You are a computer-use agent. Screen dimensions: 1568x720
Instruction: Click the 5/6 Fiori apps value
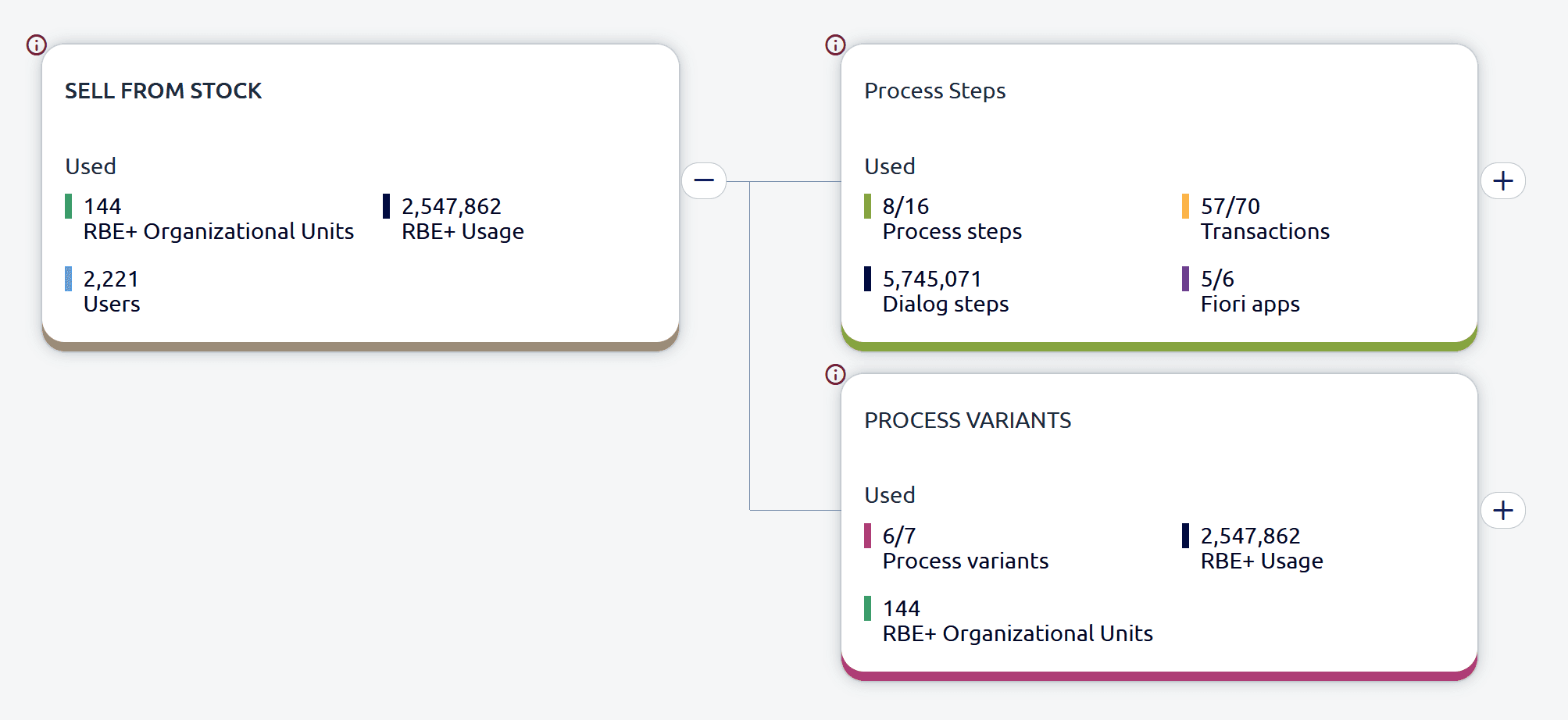pos(1217,279)
